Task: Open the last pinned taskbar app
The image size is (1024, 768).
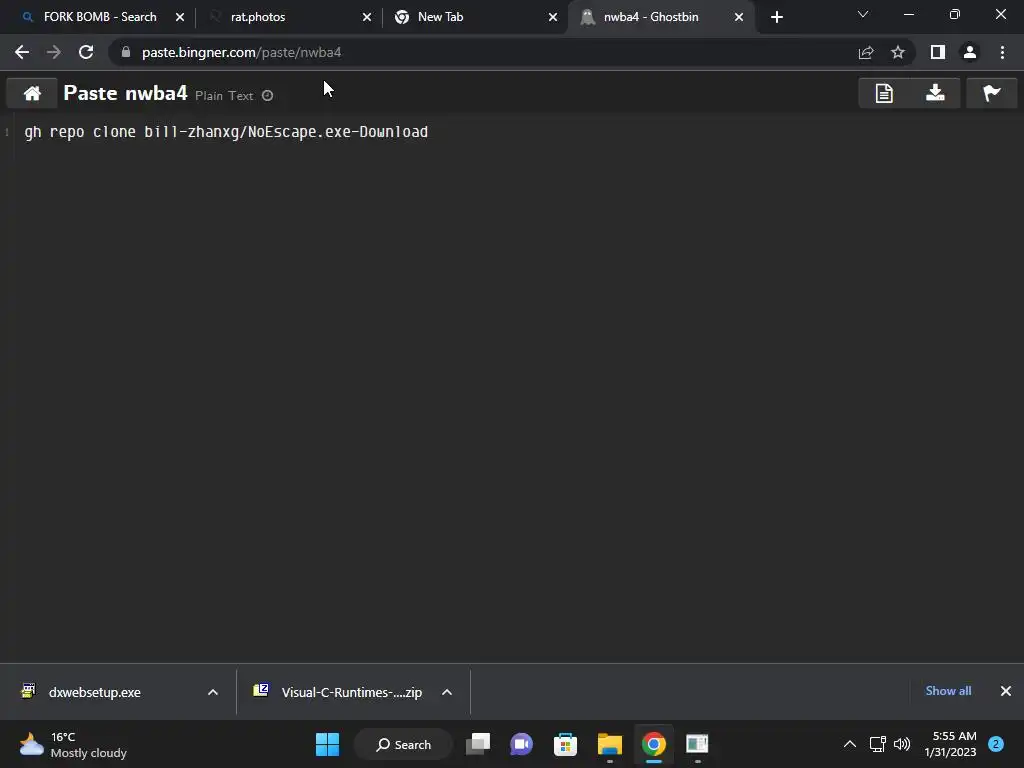Action: point(697,744)
